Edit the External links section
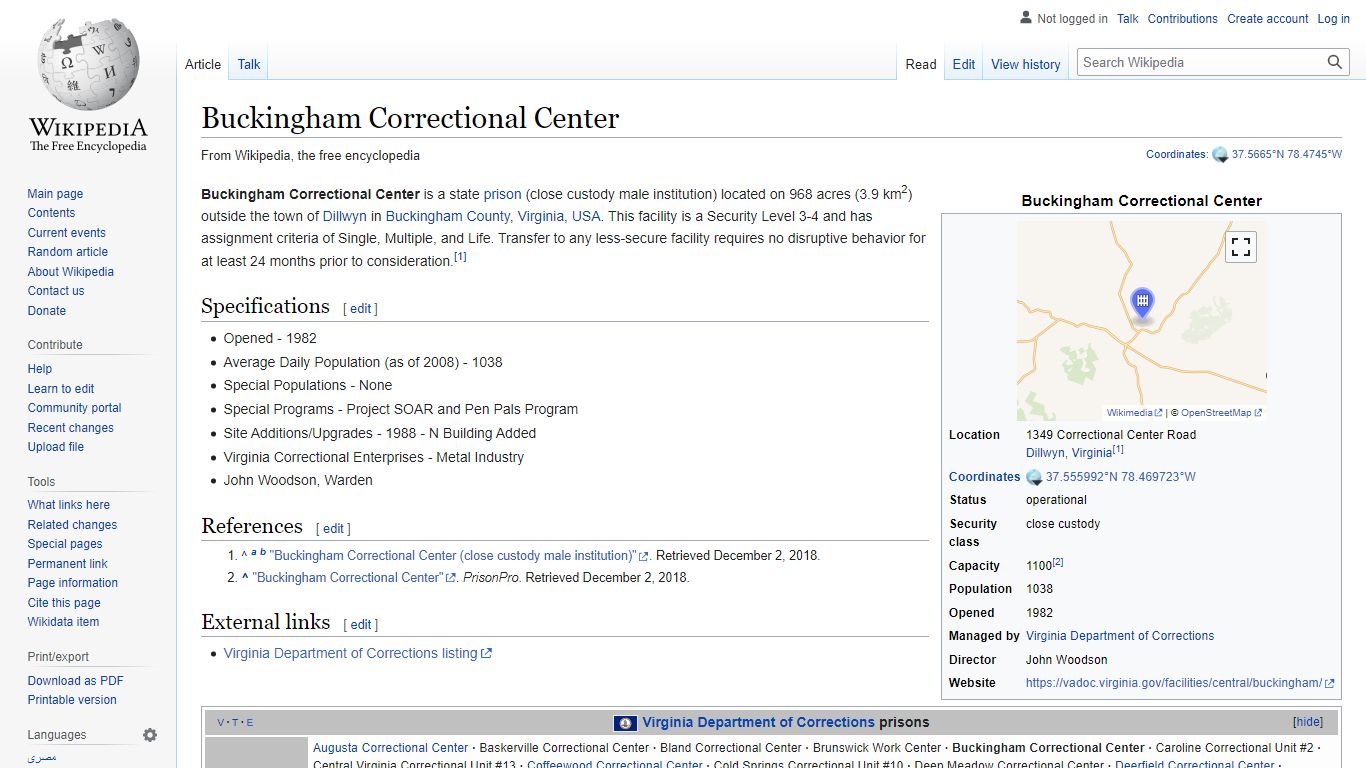The image size is (1366, 768). (361, 625)
